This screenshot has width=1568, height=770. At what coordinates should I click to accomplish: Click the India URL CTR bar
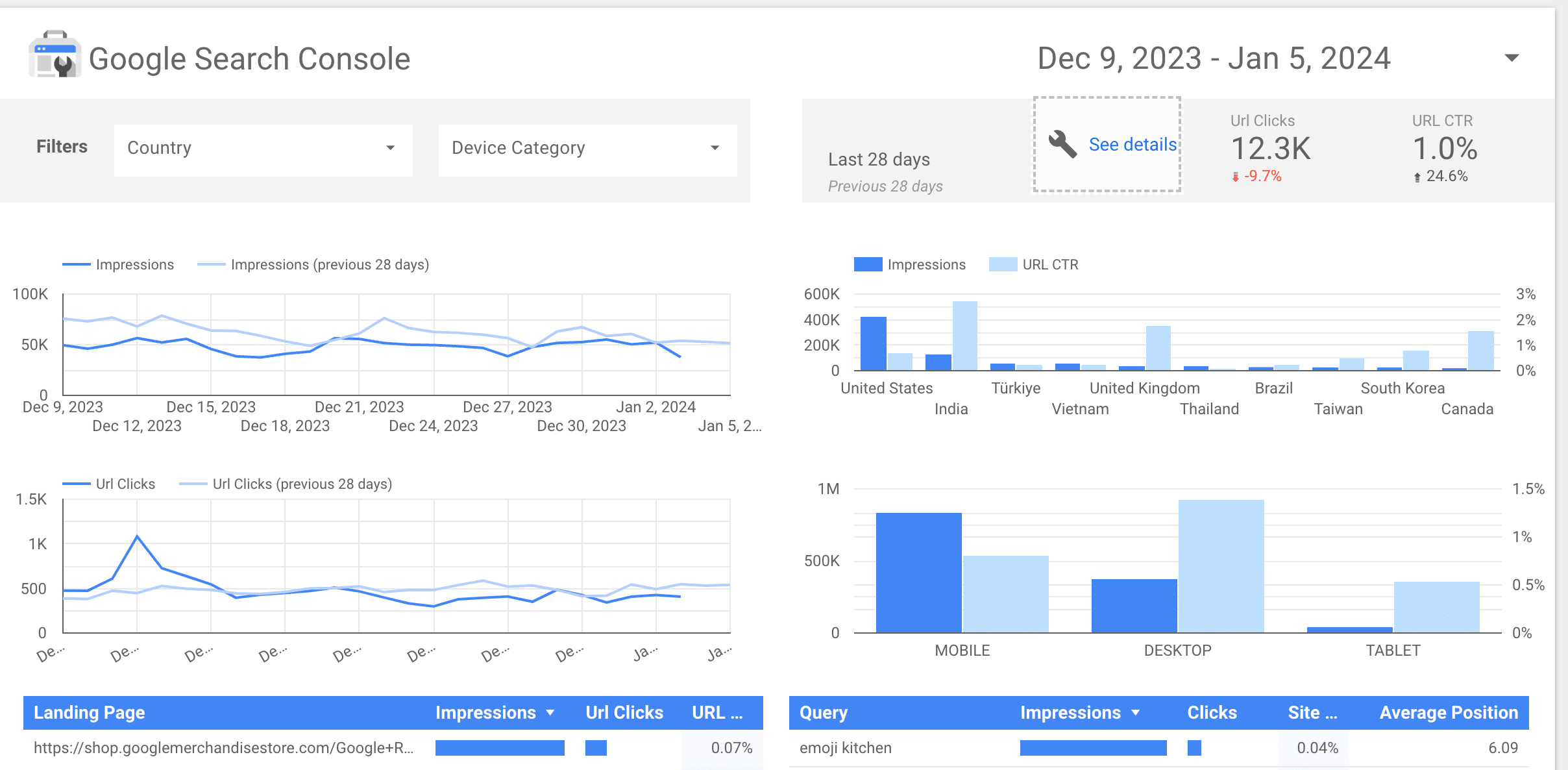pyautogui.click(x=965, y=336)
